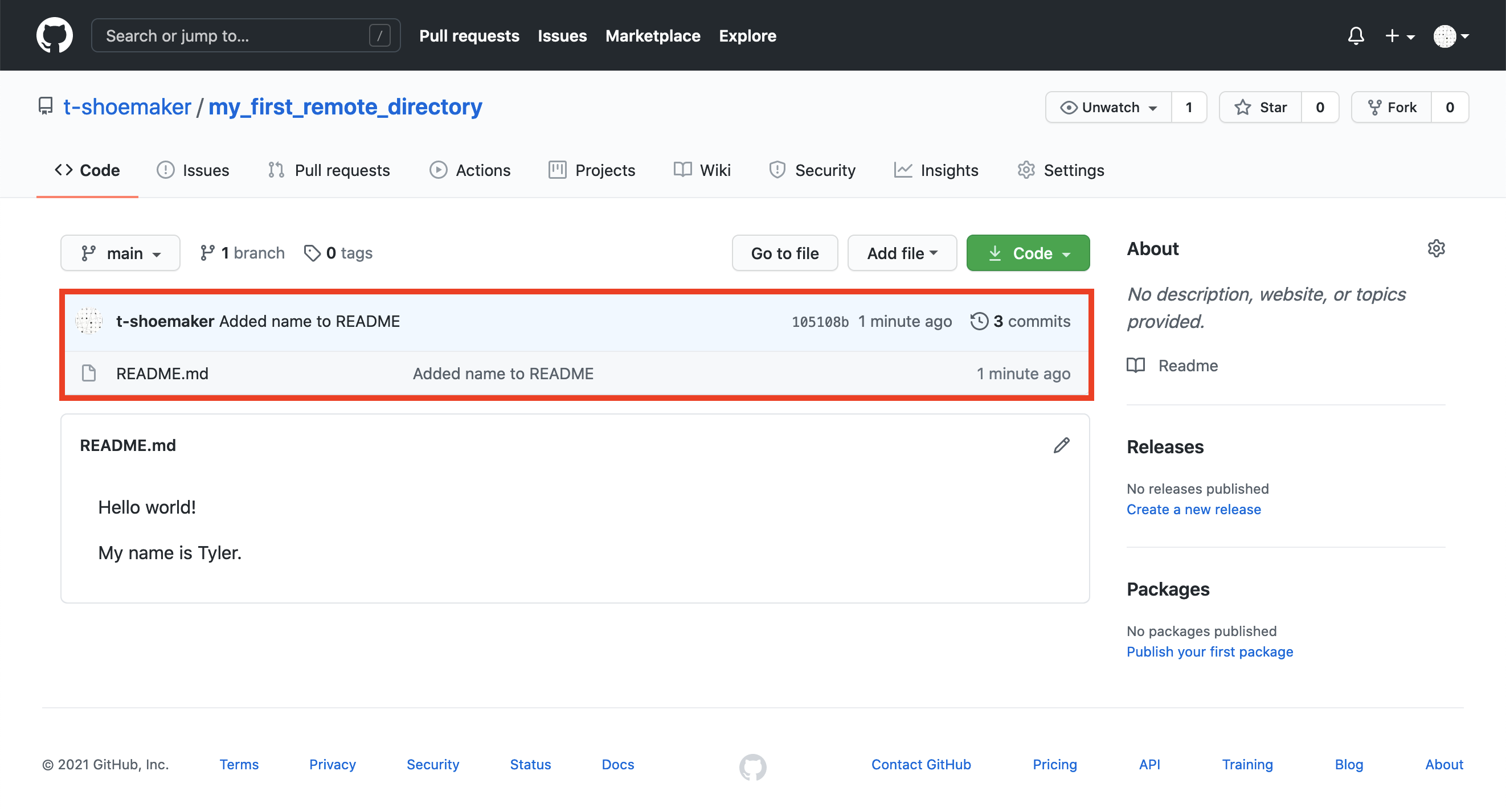Open the Training footer link
The height and width of the screenshot is (812, 1506).
(1247, 764)
